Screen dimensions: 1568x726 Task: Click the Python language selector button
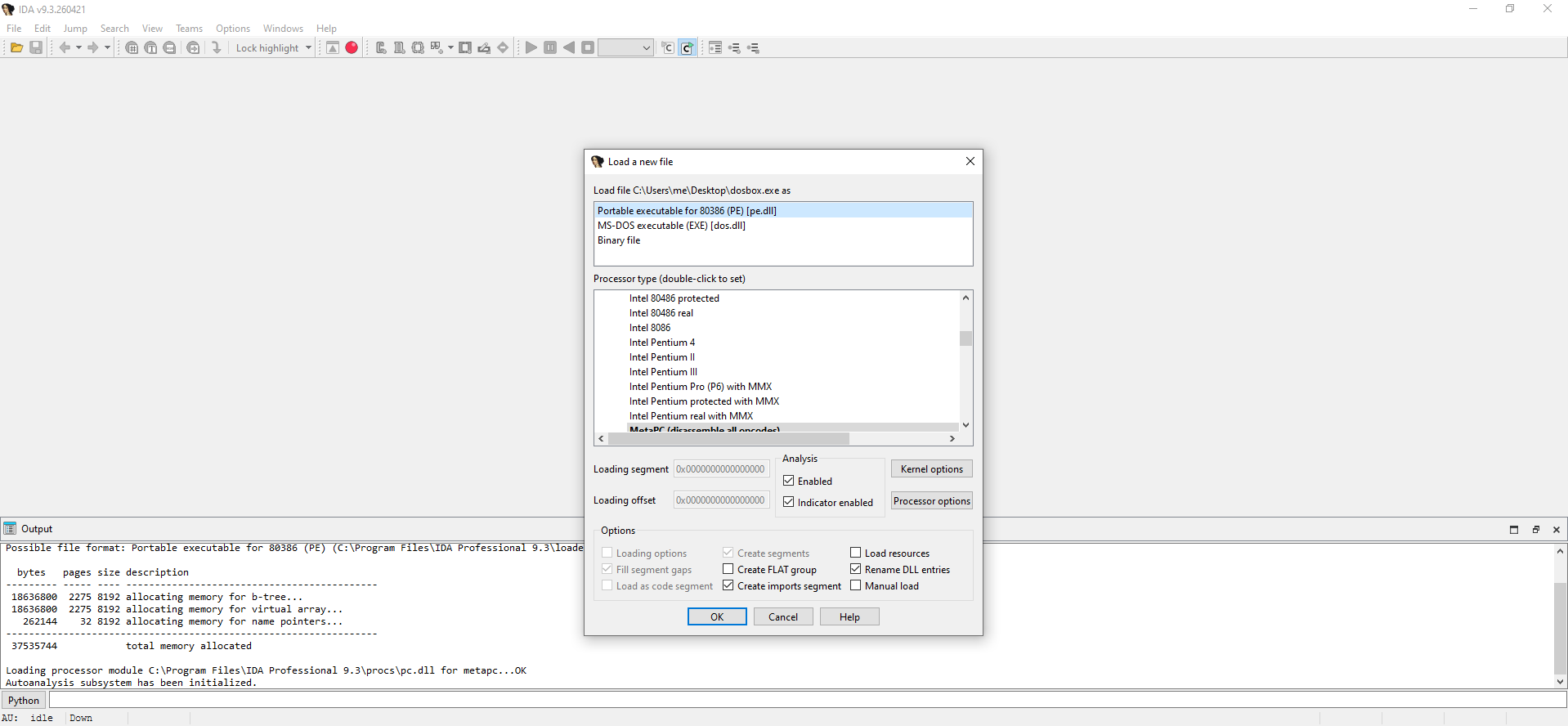(x=24, y=700)
